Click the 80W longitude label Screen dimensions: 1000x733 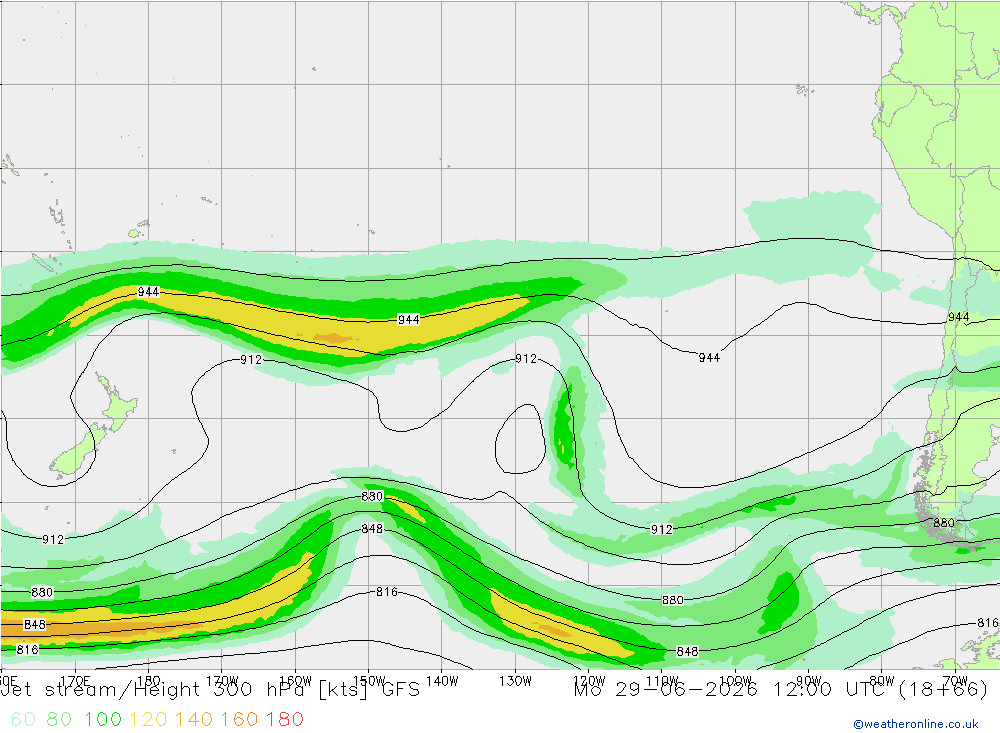point(882,681)
